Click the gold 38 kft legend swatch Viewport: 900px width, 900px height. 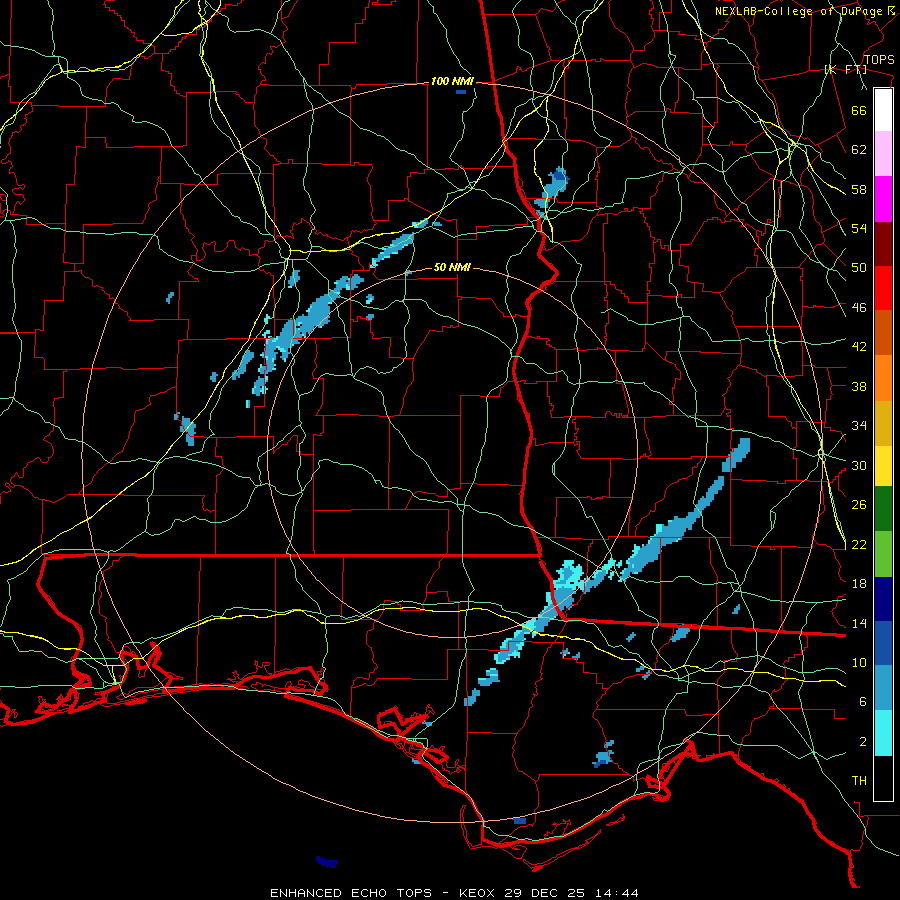pos(883,422)
